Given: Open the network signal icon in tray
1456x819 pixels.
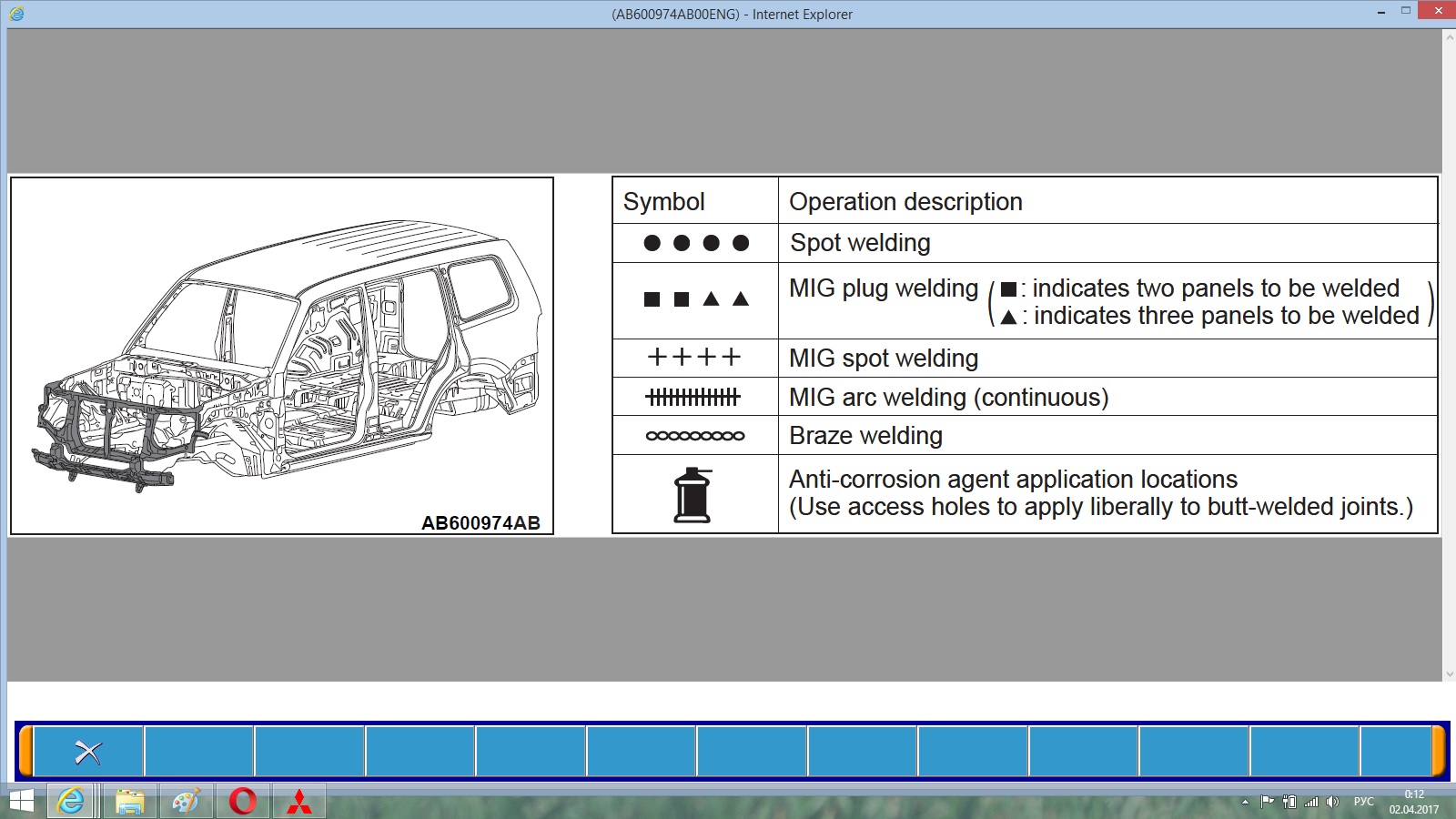Looking at the screenshot, I should coord(1311,802).
